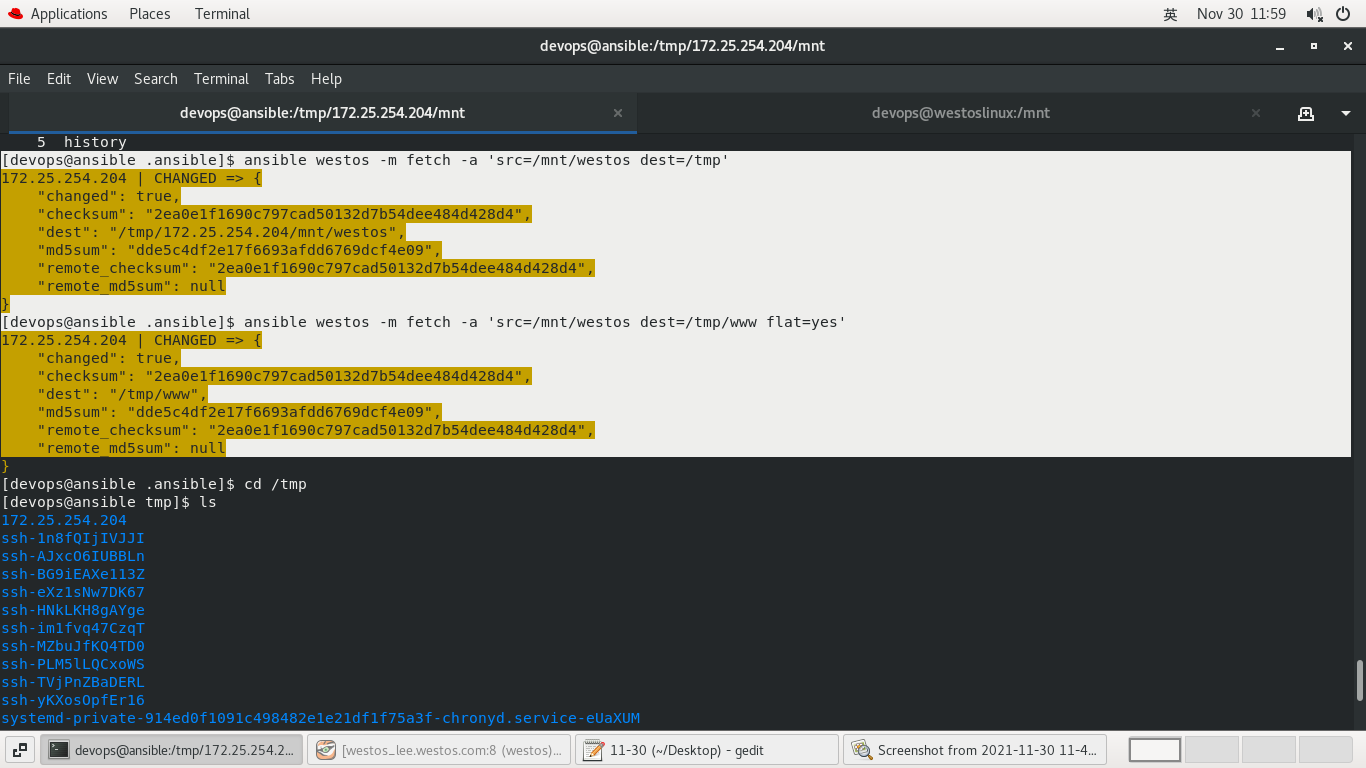Click the input method indicator 英
This screenshot has height=768, width=1366.
point(1170,14)
